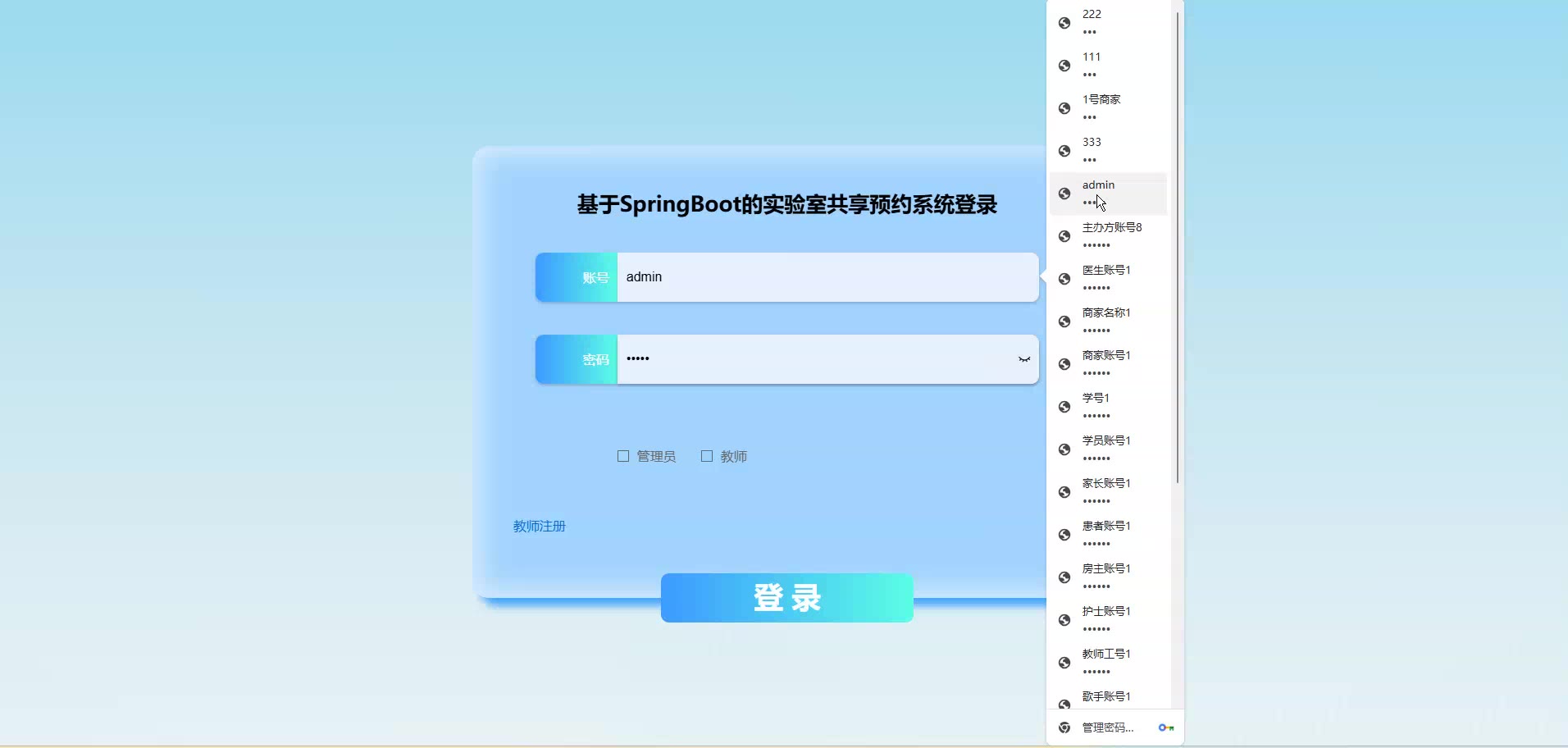Choose saved credential 歌手账号1
The height and width of the screenshot is (748, 1568).
[x=1109, y=696]
